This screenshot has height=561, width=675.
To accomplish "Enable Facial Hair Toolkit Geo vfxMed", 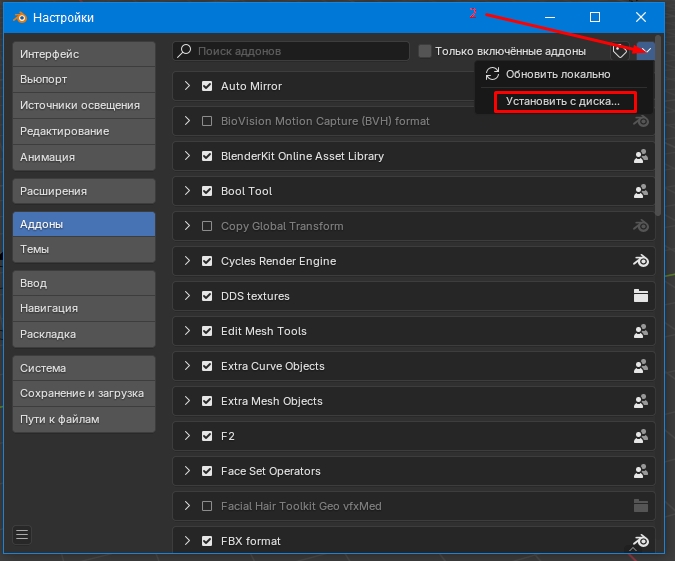I will [x=207, y=506].
